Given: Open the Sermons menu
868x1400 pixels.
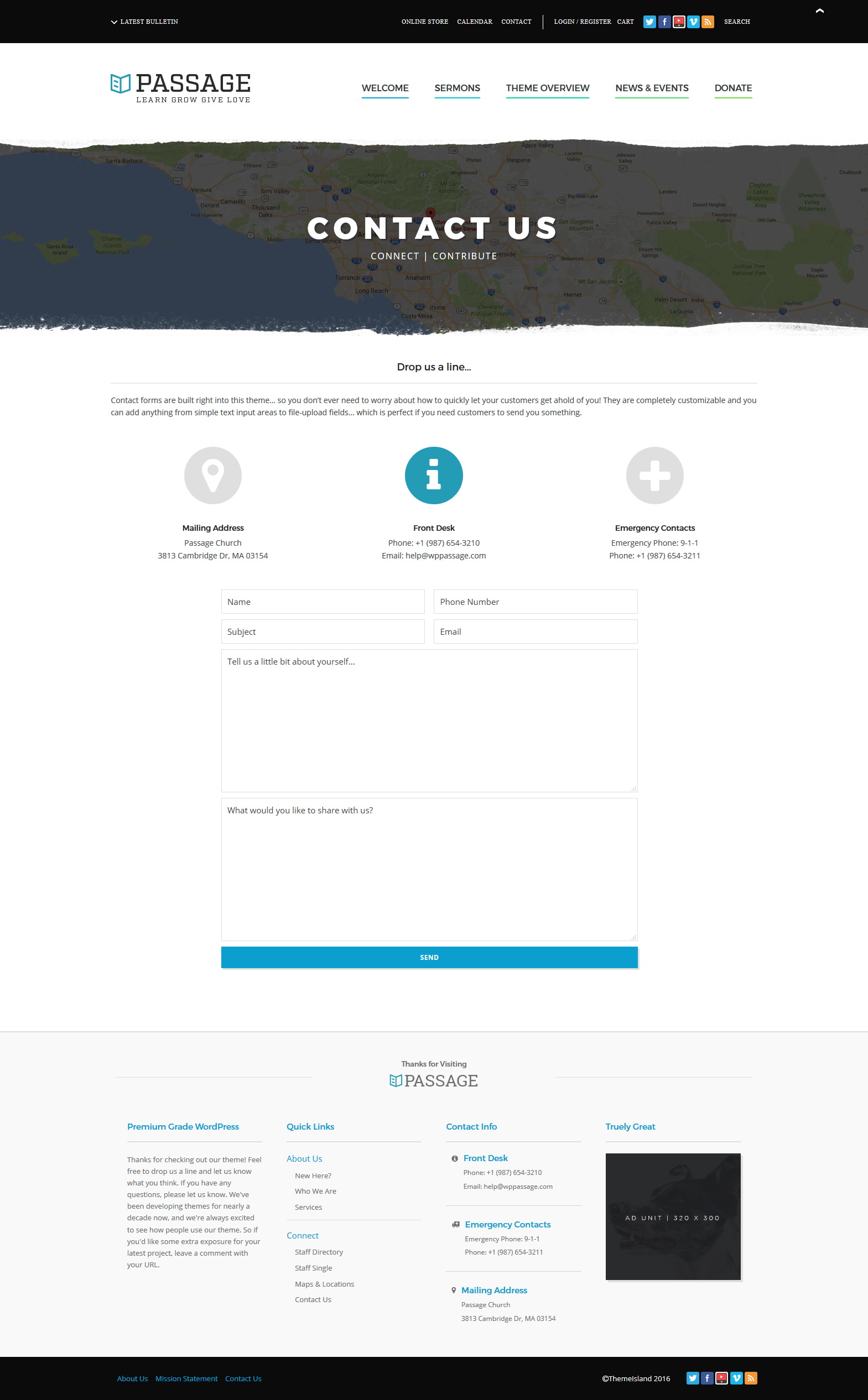Looking at the screenshot, I should [458, 88].
